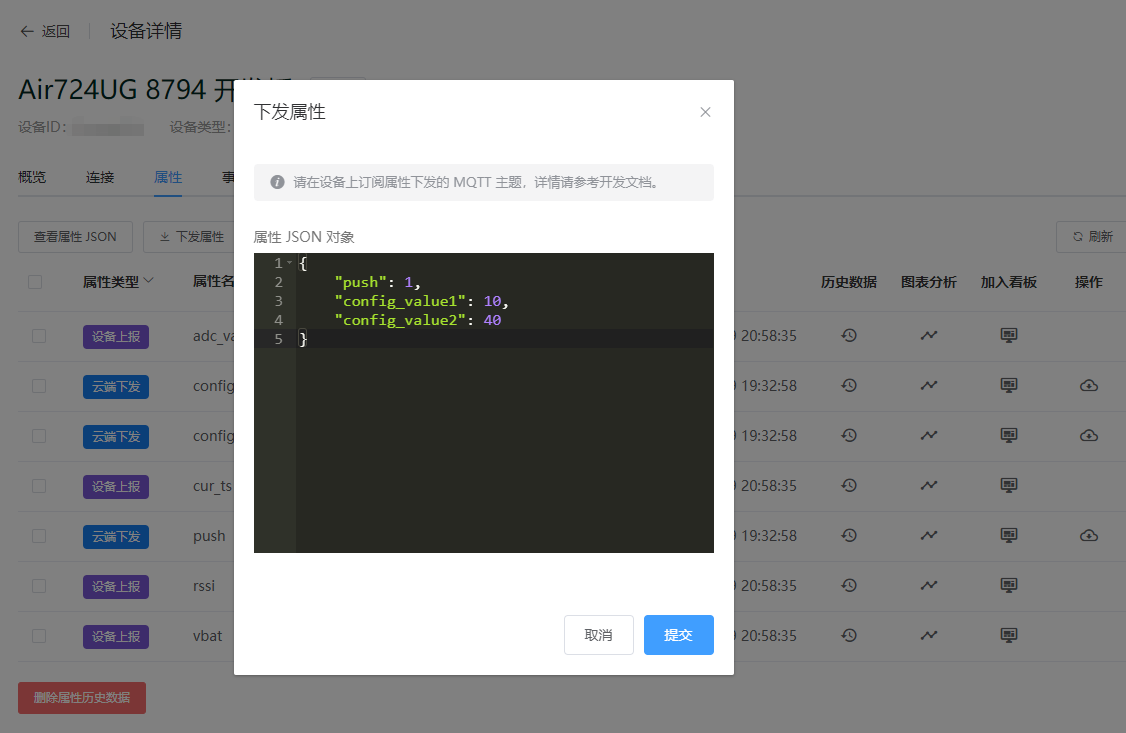
Task: Click the rssi attribute name
Action: click(x=204, y=586)
